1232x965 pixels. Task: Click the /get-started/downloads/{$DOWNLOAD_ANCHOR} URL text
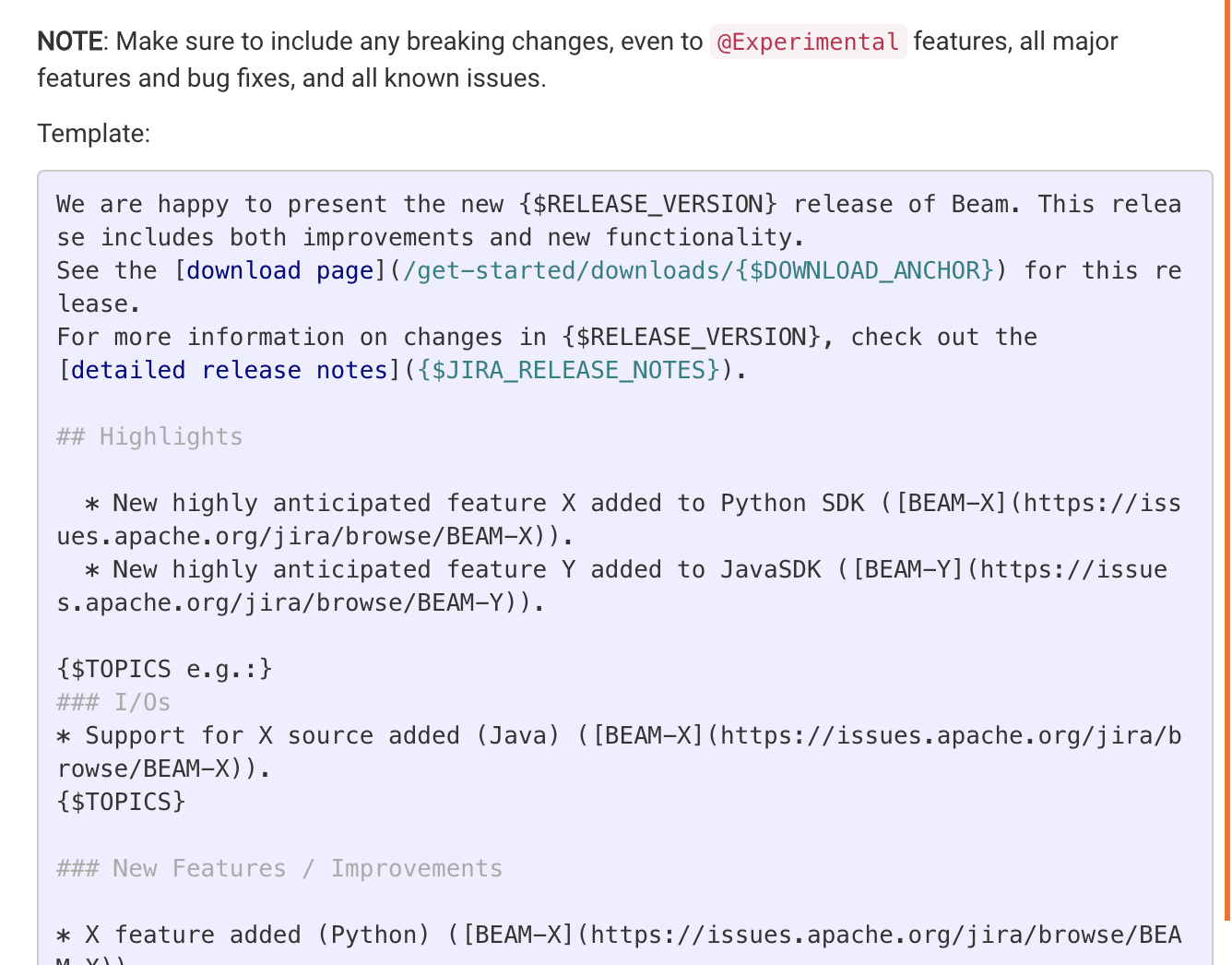point(698,270)
